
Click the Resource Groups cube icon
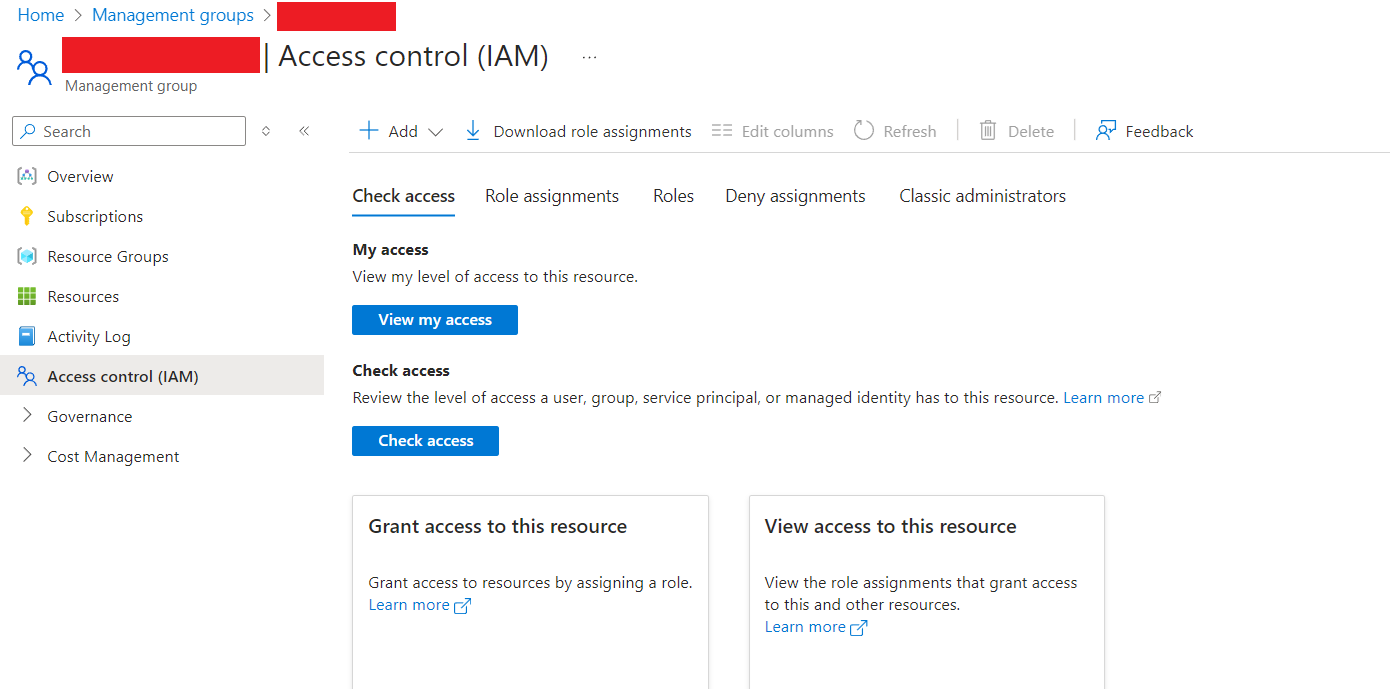coord(27,256)
